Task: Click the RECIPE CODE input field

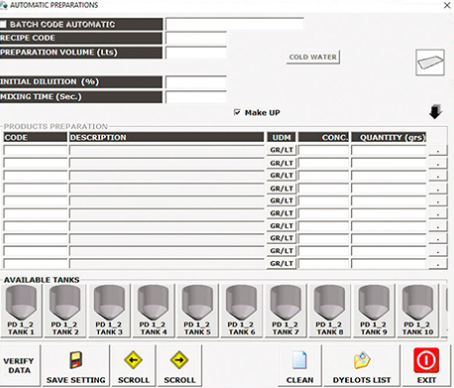Action: (196, 38)
